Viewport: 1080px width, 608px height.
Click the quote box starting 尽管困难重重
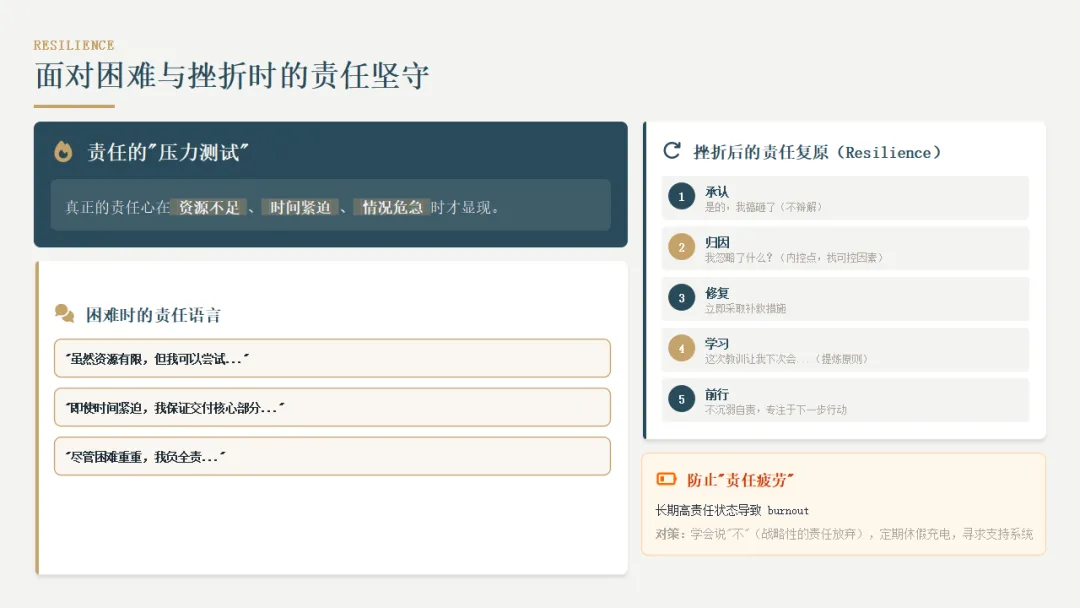point(332,456)
